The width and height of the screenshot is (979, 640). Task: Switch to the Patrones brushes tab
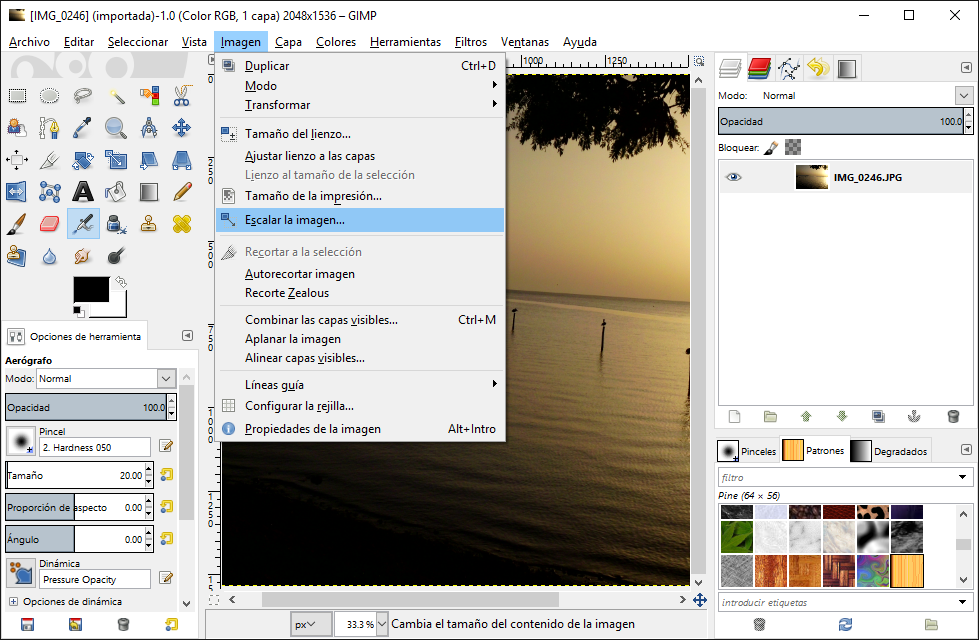point(813,450)
